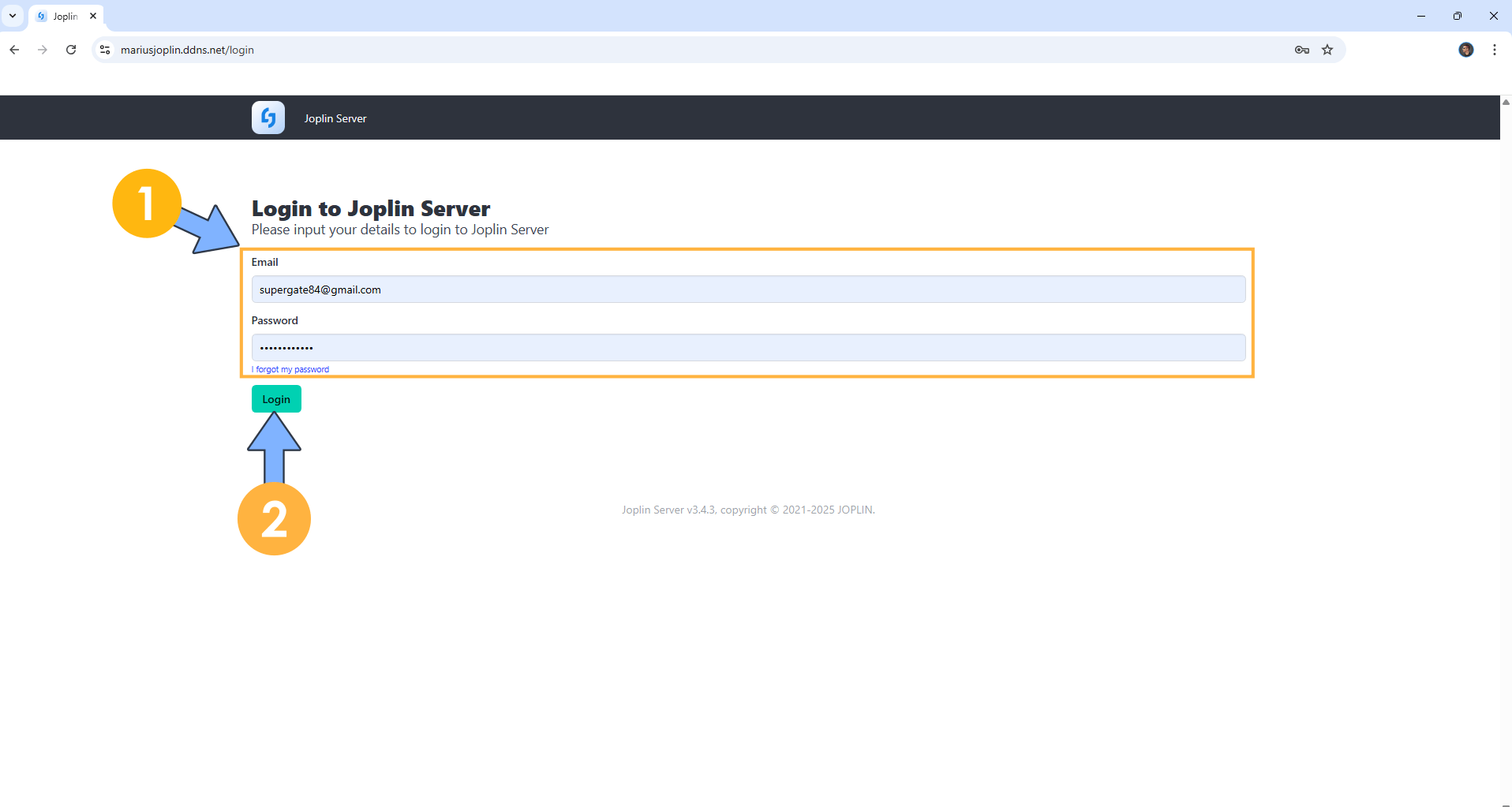Open the Chrome three-dot menu
This screenshot has height=807, width=1512.
click(1495, 50)
